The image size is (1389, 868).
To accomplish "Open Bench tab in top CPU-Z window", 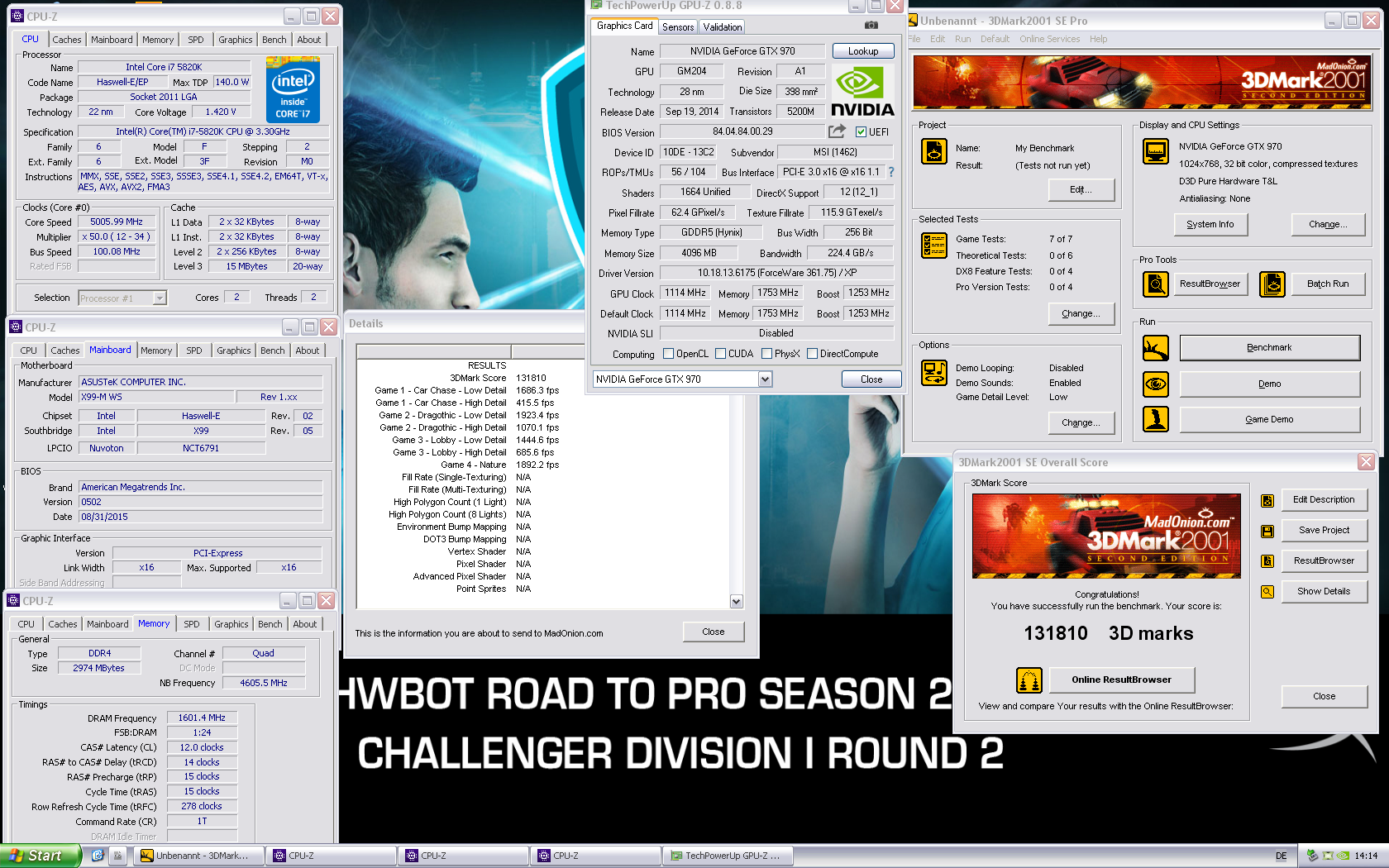I will pyautogui.click(x=274, y=40).
